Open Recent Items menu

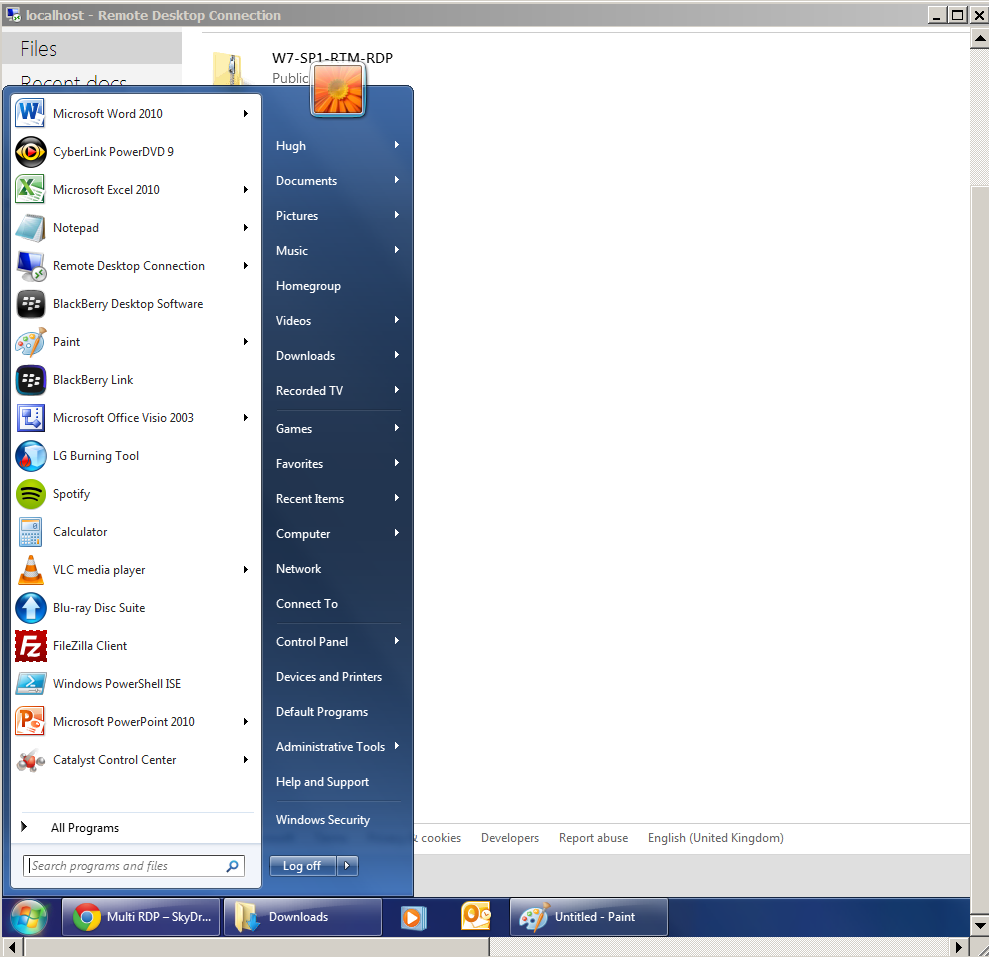[x=338, y=499]
